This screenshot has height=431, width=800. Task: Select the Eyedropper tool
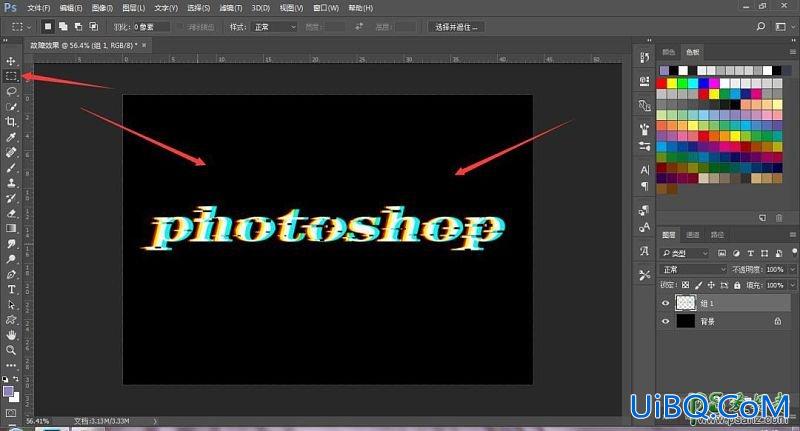(x=11, y=137)
